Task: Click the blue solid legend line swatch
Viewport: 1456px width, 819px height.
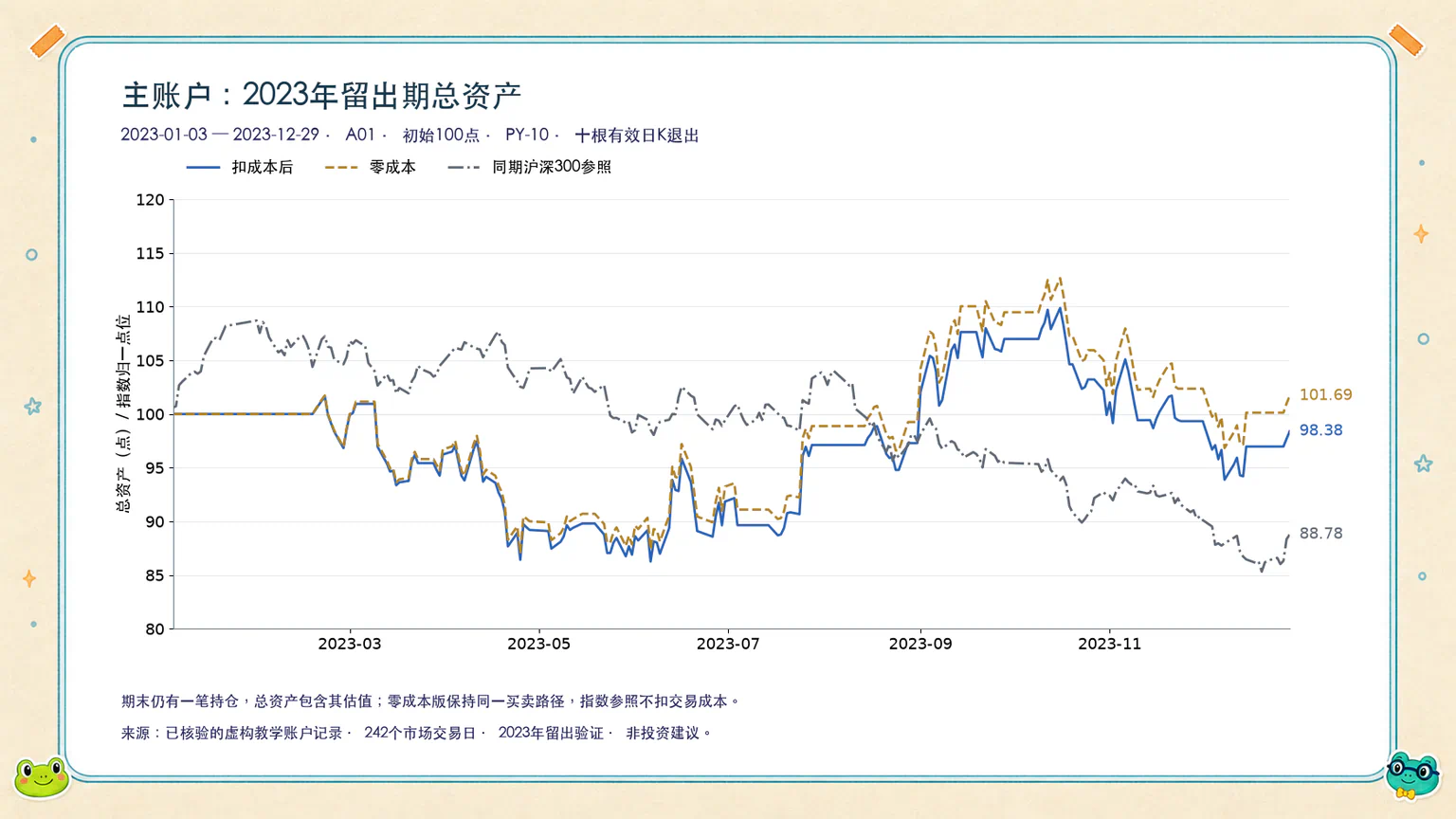Action: tap(203, 167)
